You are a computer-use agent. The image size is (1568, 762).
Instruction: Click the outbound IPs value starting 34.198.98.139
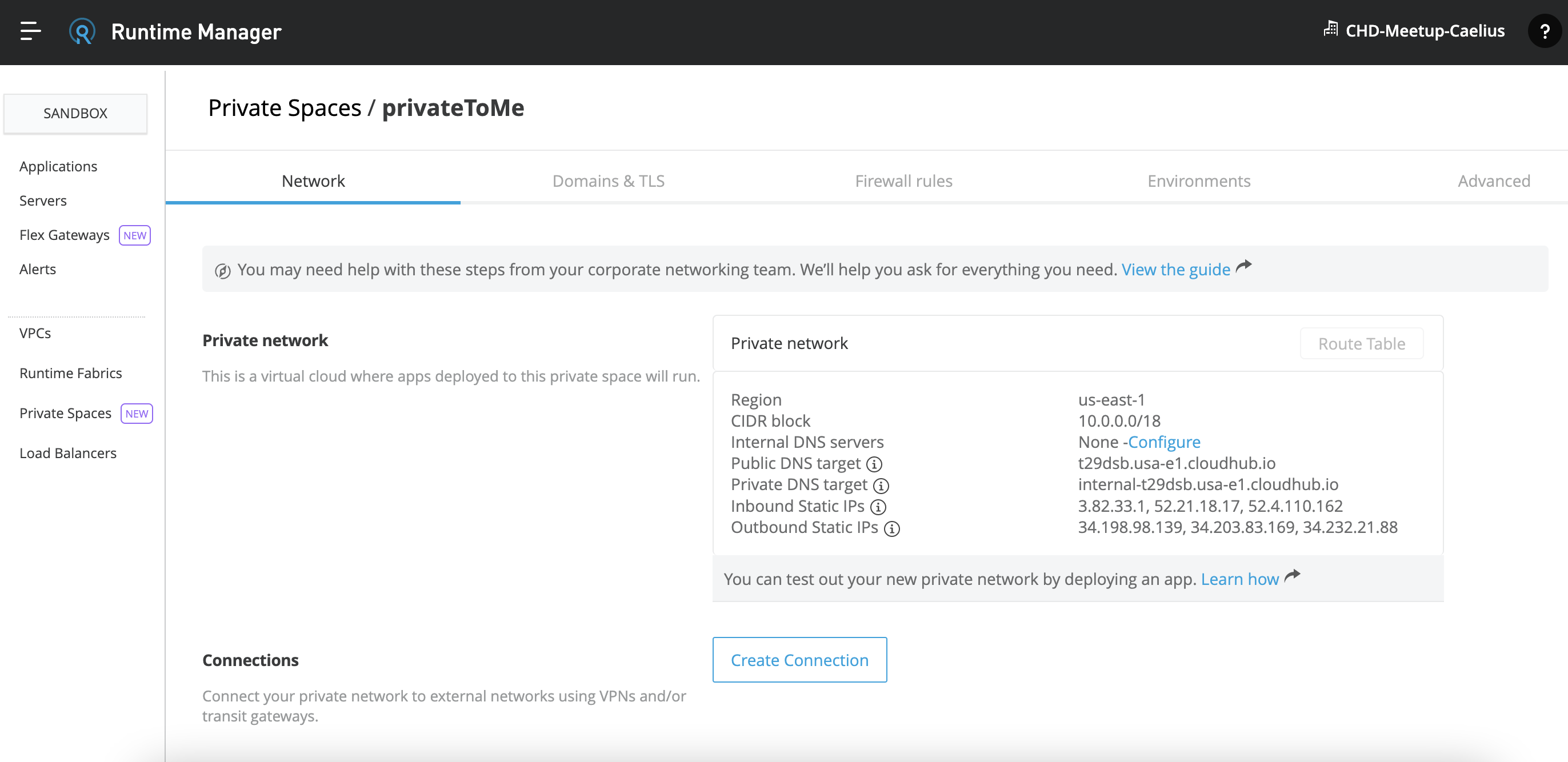tap(1238, 527)
